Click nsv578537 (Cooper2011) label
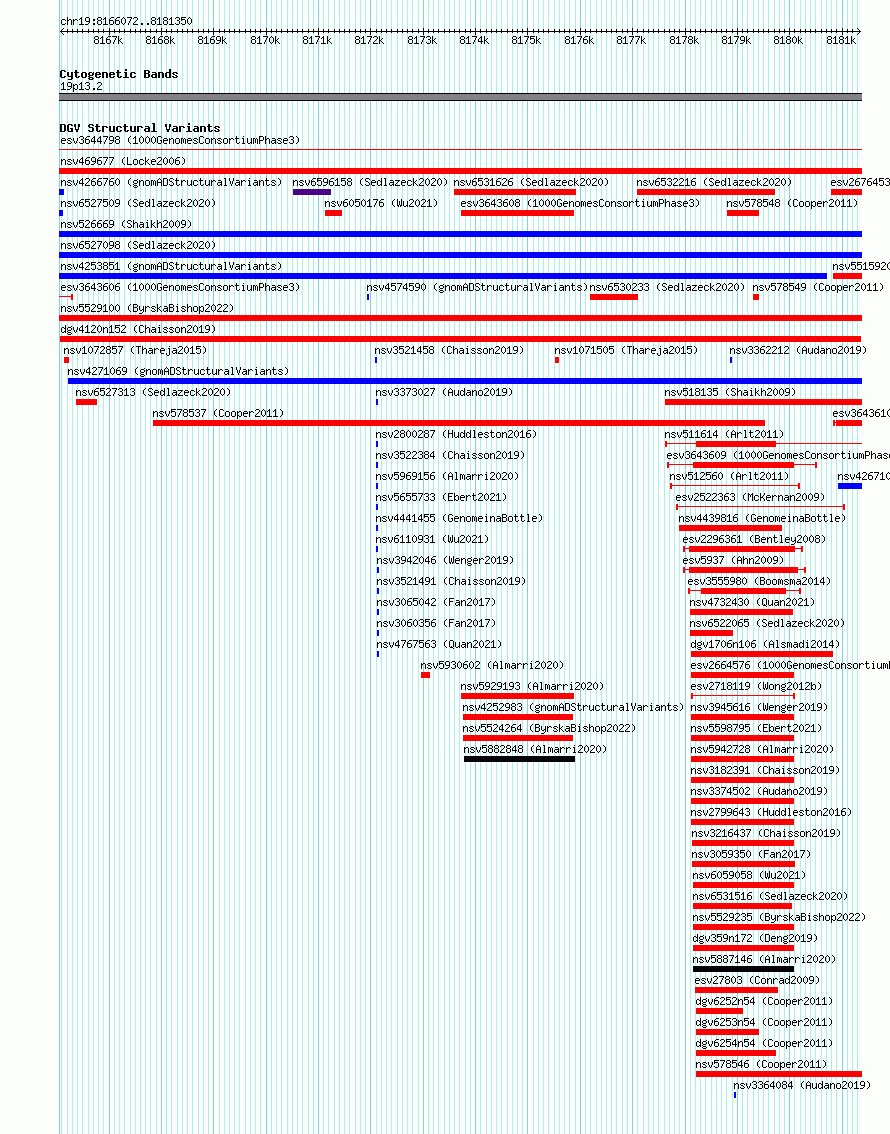890x1134 pixels. click(218, 413)
